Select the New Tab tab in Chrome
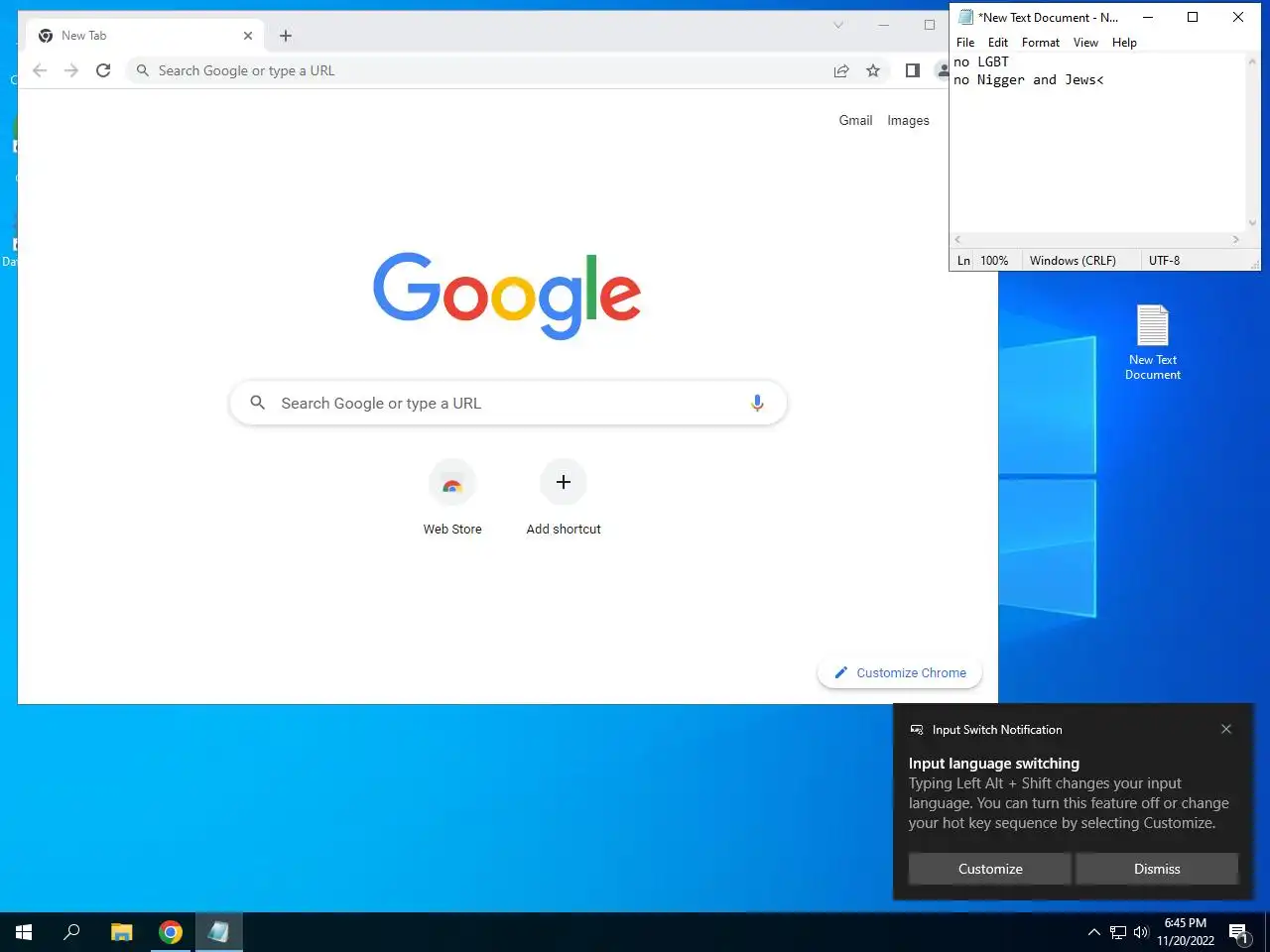 145,36
